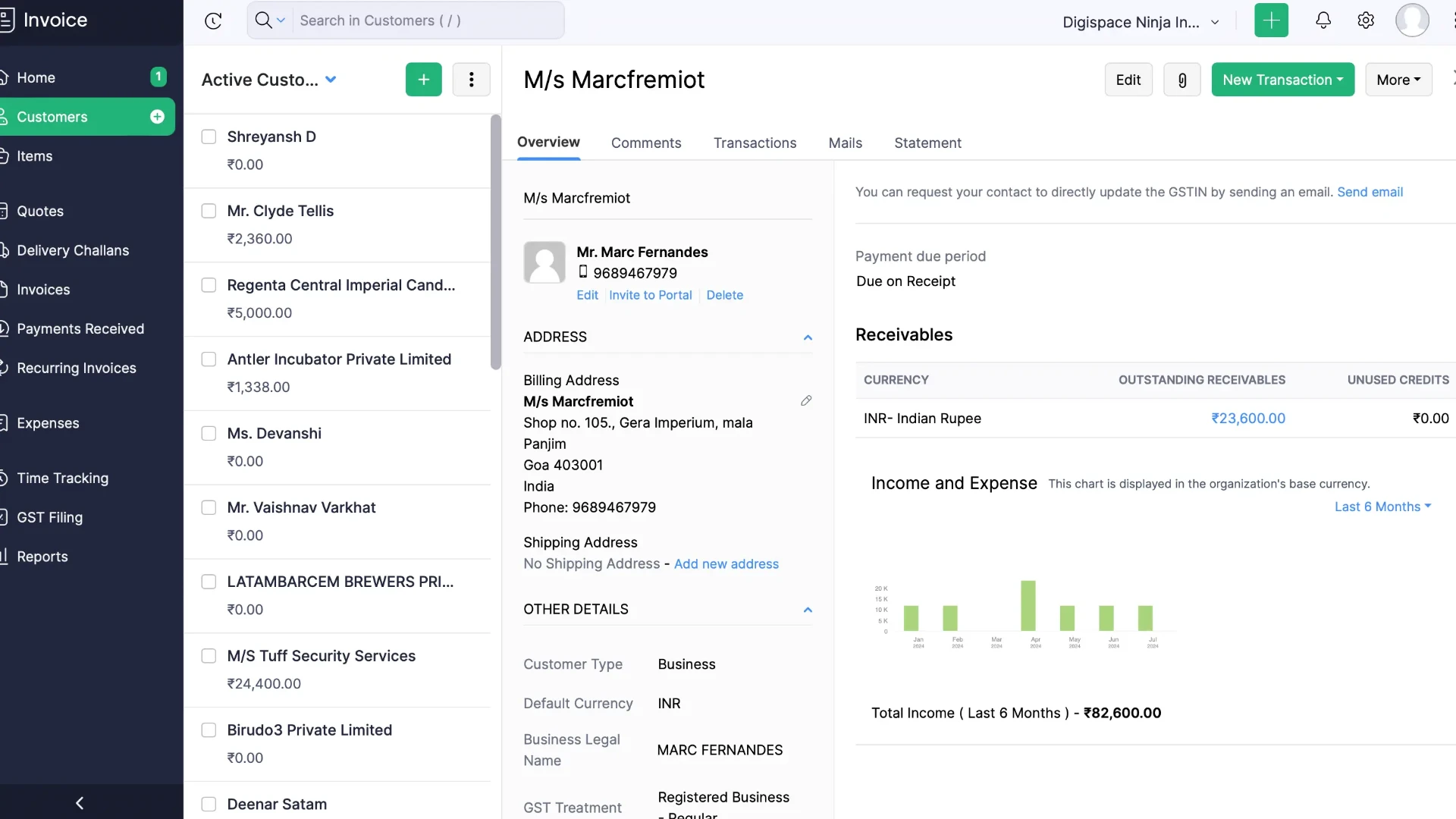Check the Shreyansh D checkbox

(209, 136)
